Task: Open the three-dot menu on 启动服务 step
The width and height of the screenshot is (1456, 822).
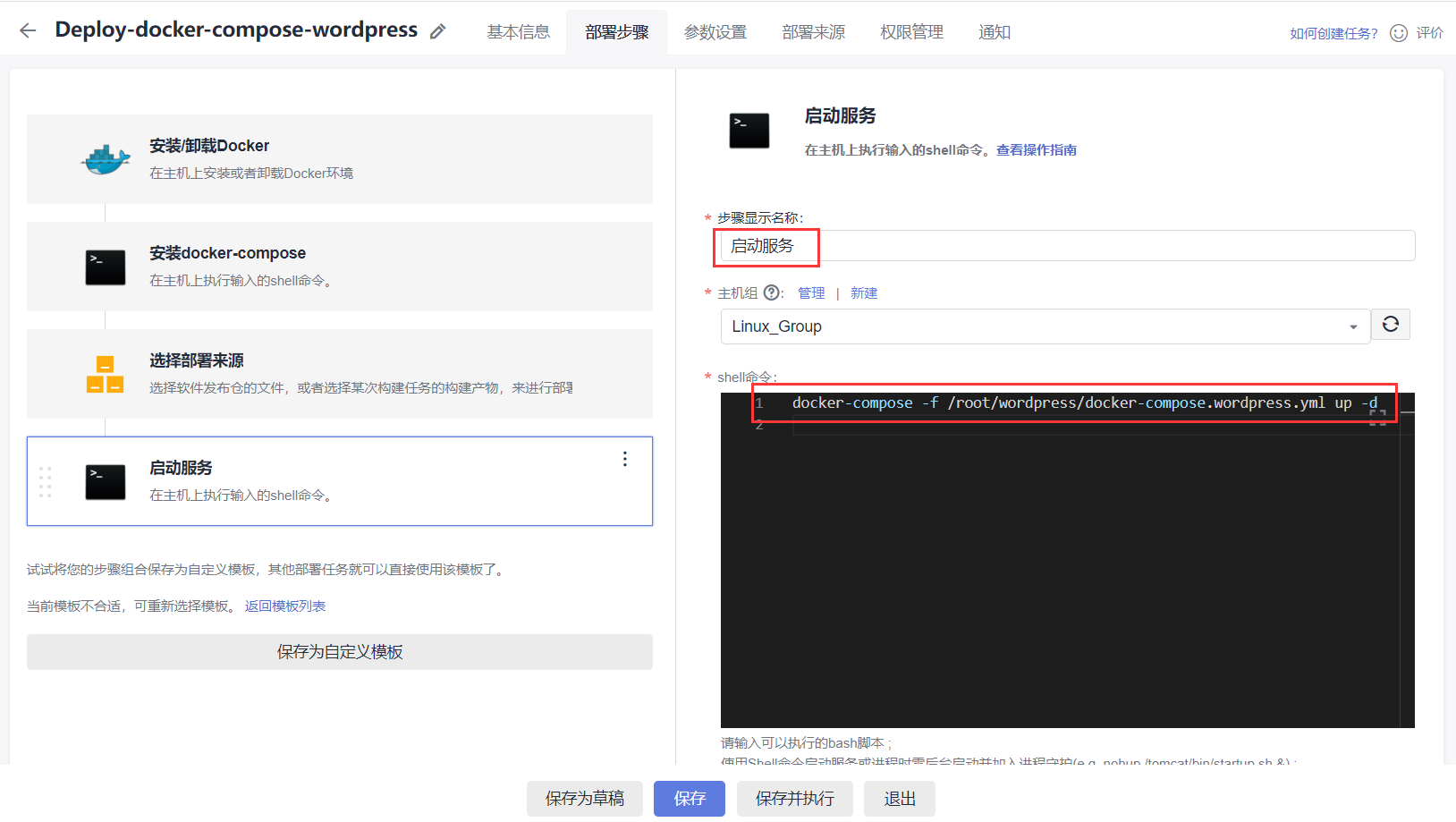Action: (624, 459)
